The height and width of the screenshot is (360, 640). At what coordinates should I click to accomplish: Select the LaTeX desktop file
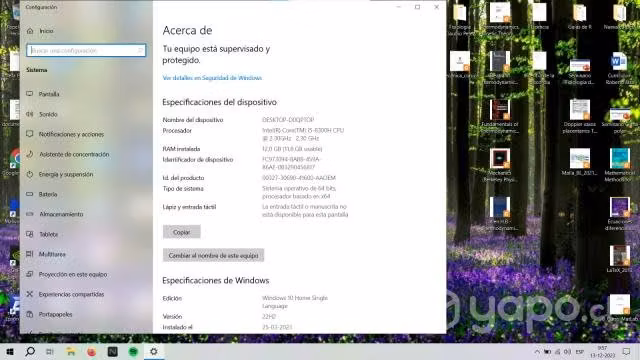[x=619, y=259]
